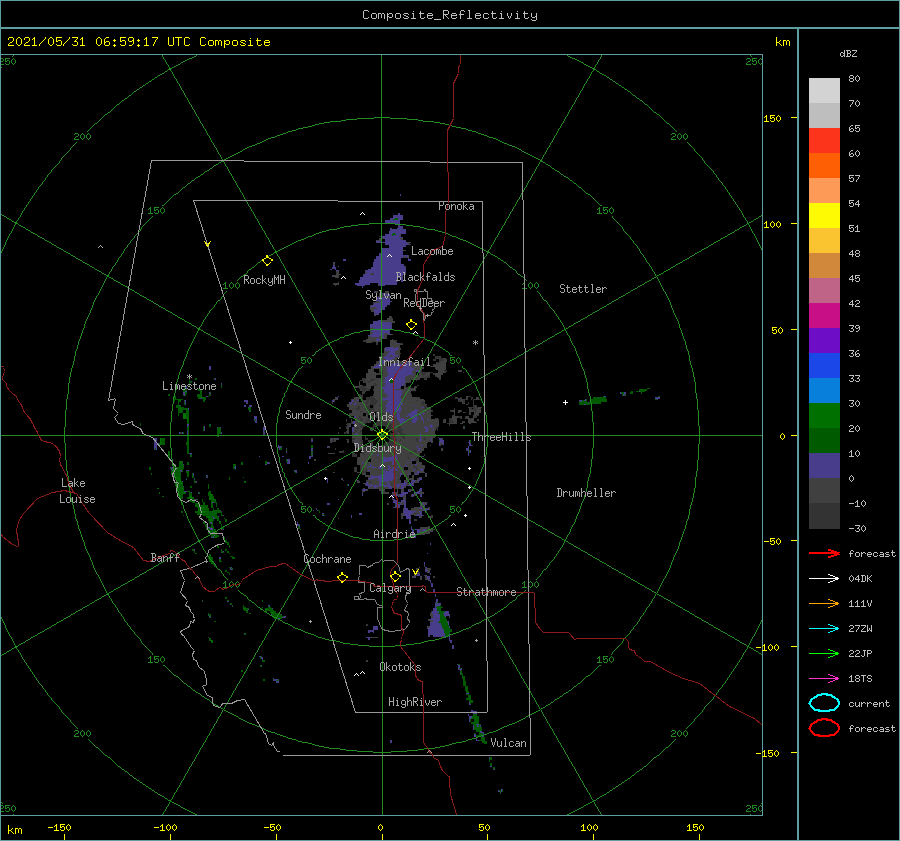
Task: Click the cyan 27ZW arrow in the legend
Action: pyautogui.click(x=824, y=629)
